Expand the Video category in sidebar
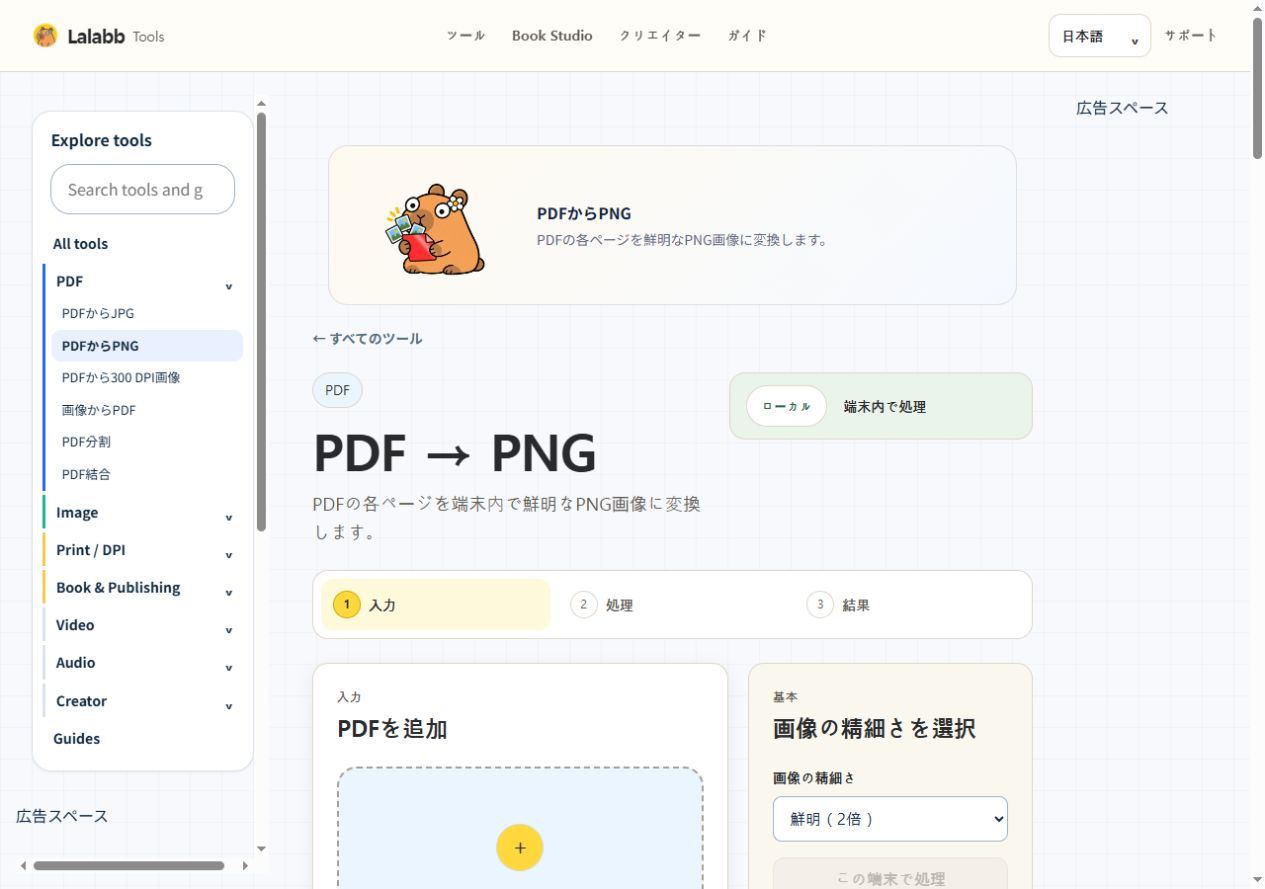 (x=144, y=625)
